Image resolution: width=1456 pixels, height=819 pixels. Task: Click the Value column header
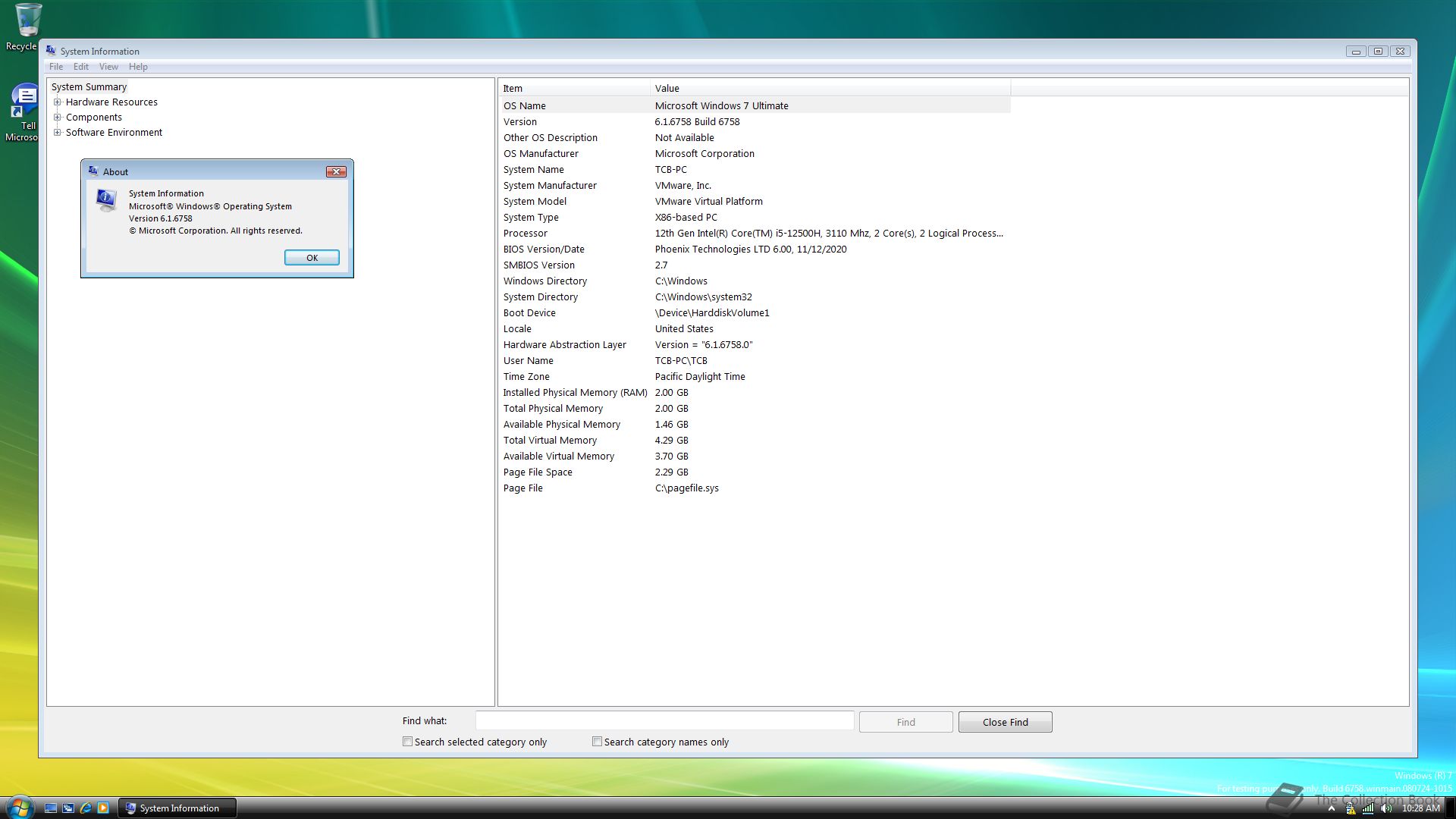tap(830, 89)
